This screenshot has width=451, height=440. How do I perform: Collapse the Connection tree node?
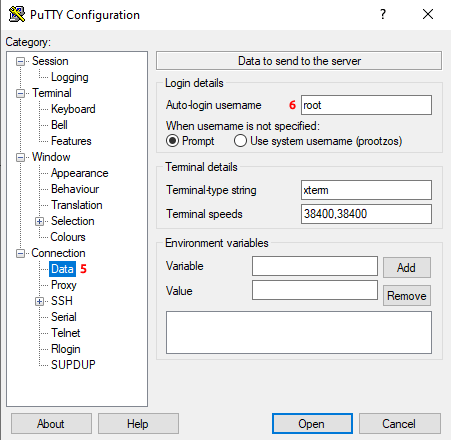click(x=21, y=253)
